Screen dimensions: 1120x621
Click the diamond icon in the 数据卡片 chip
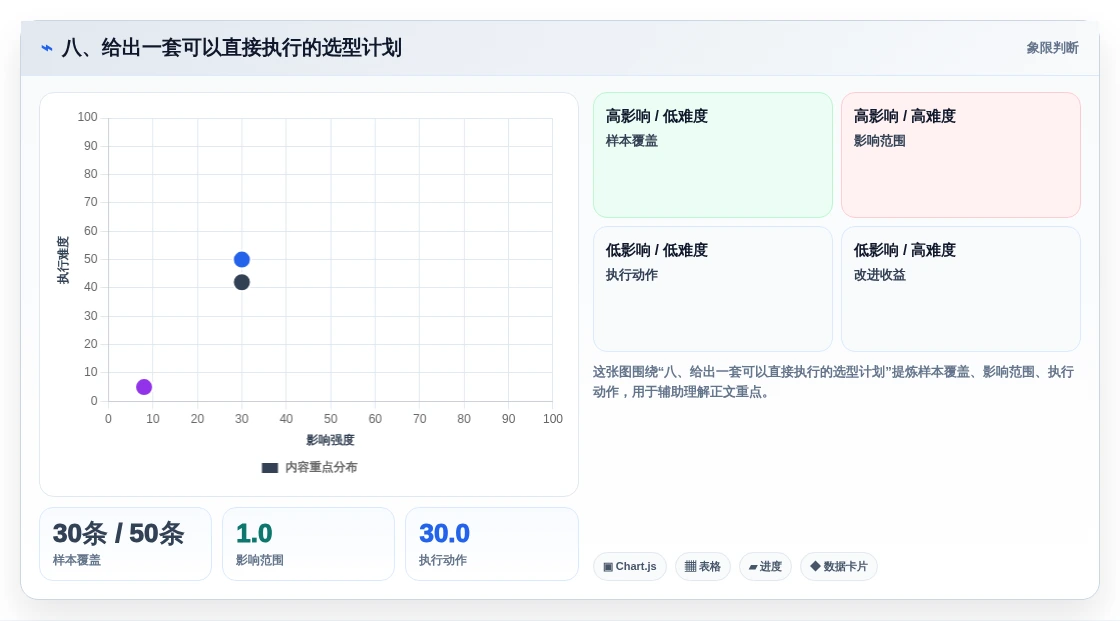(x=815, y=566)
